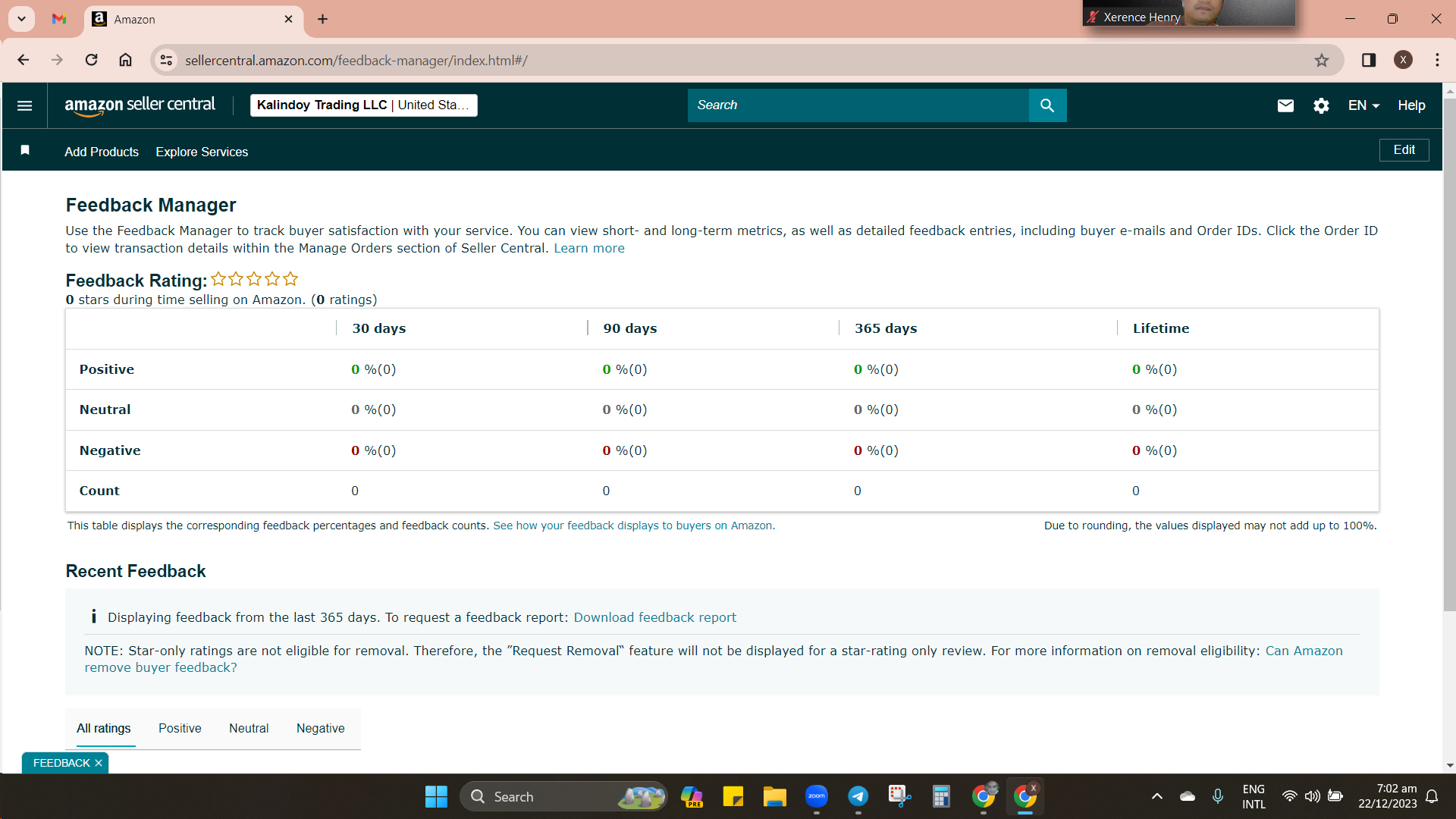Open ENG INTL keyboard language switcher
Image resolution: width=1456 pixels, height=819 pixels.
point(1254,796)
